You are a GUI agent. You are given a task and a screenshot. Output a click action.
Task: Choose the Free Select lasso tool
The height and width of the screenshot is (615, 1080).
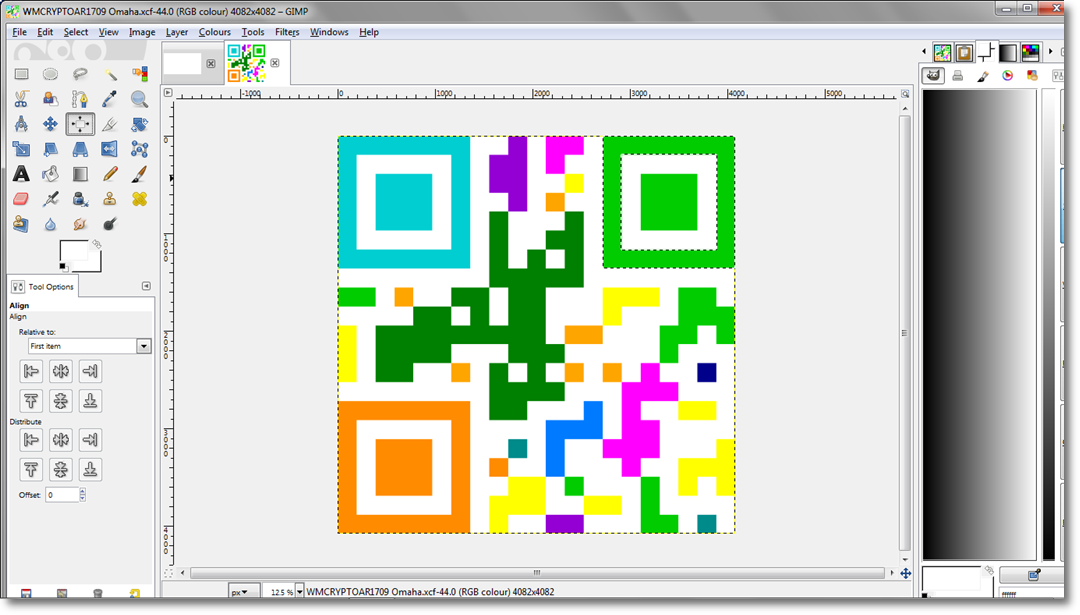click(x=80, y=74)
